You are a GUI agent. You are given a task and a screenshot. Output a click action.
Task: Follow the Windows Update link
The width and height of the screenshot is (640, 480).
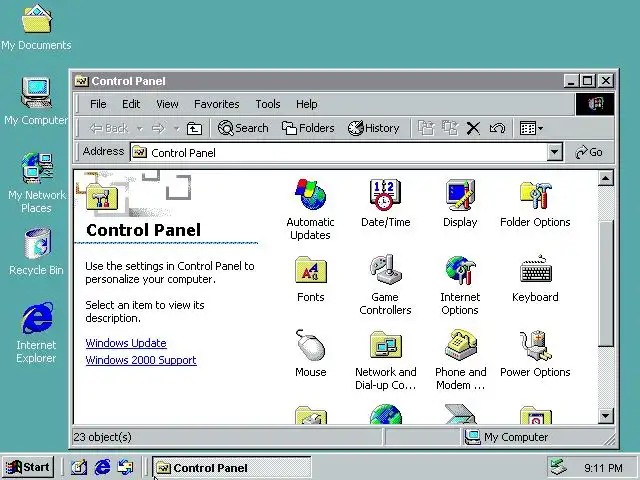click(x=126, y=343)
